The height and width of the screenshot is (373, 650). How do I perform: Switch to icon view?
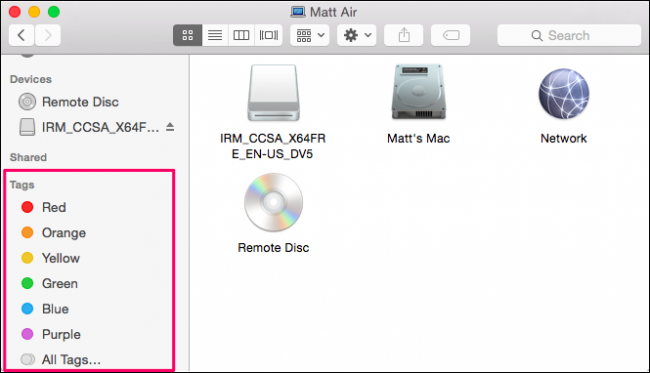(x=188, y=35)
